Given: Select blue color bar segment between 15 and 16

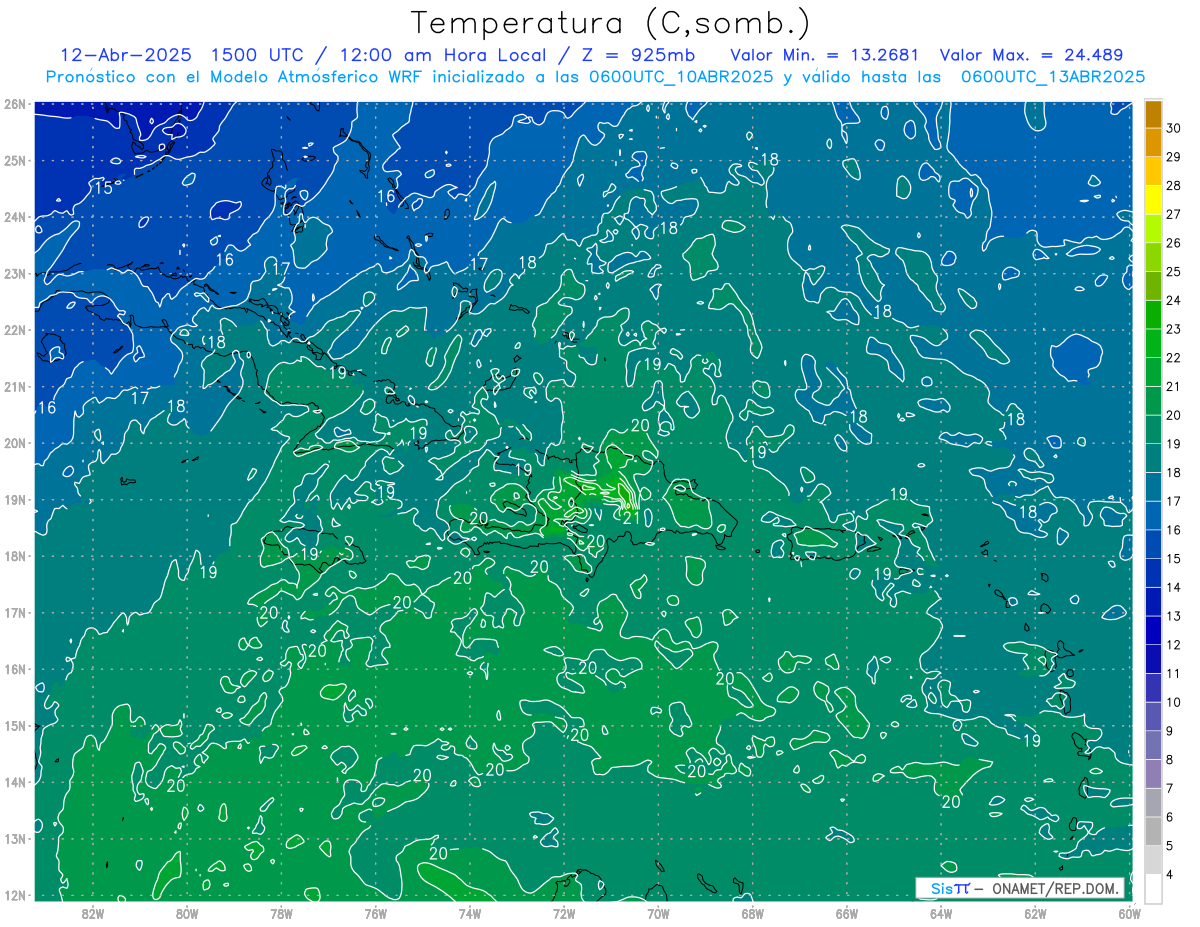Looking at the screenshot, I should [x=1153, y=544].
